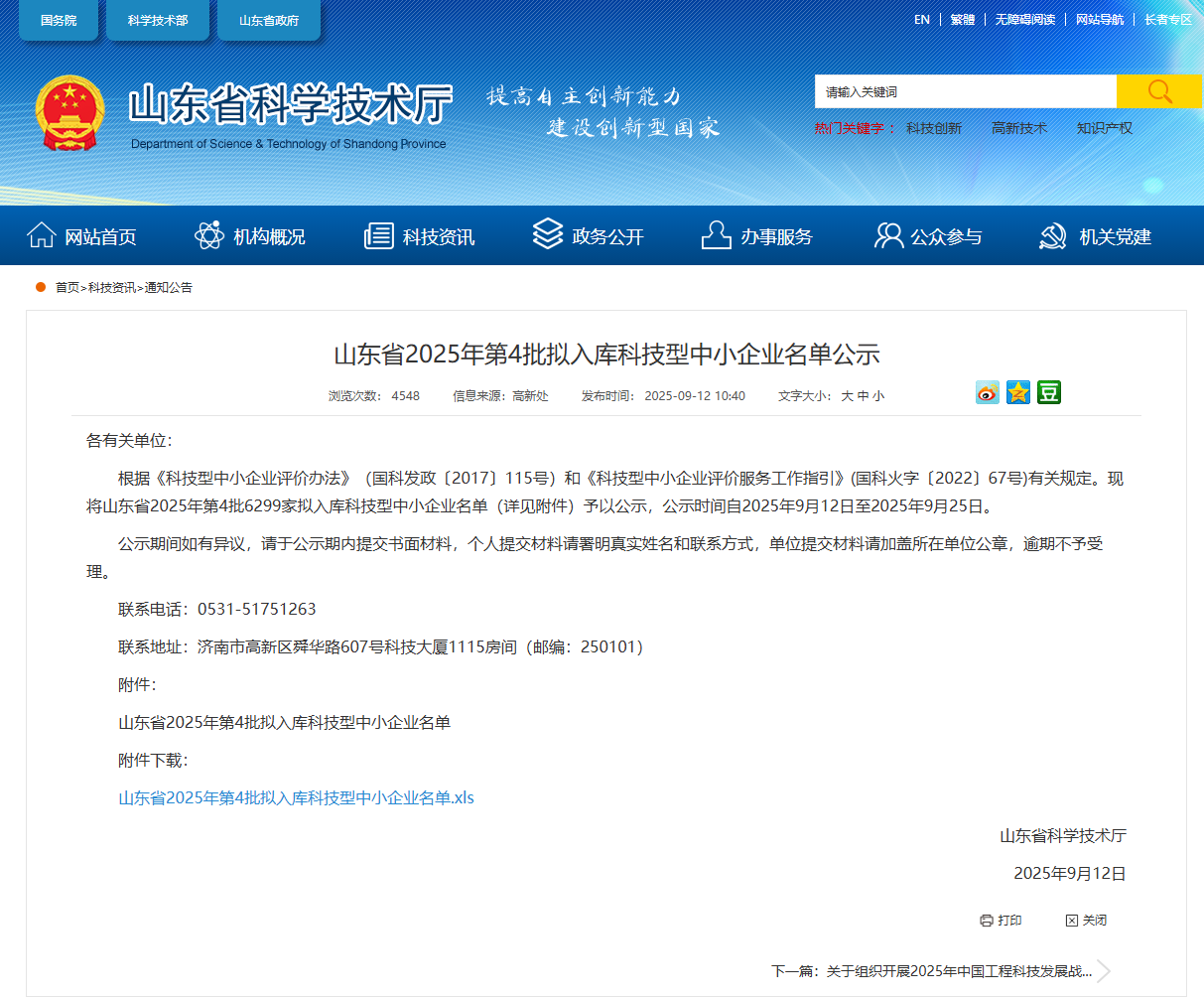Click next article arrow chevron

pyautogui.click(x=1104, y=970)
